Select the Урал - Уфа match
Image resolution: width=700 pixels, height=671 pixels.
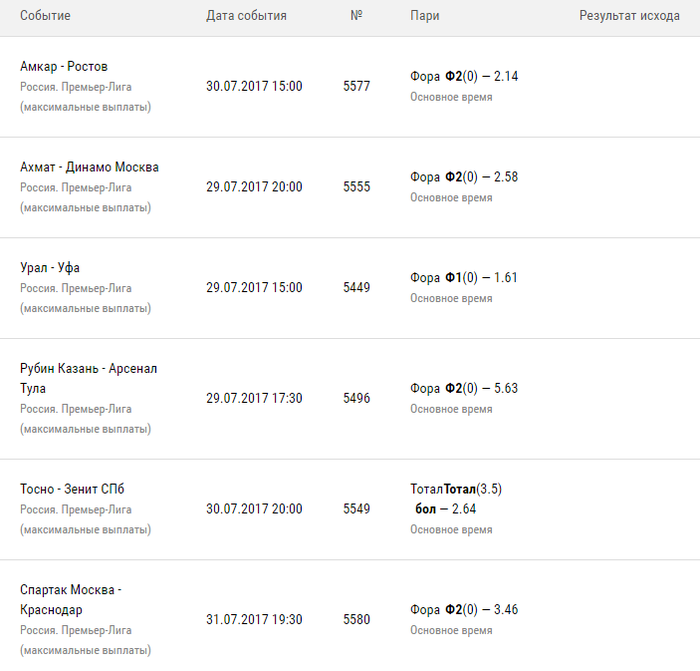tap(50, 268)
